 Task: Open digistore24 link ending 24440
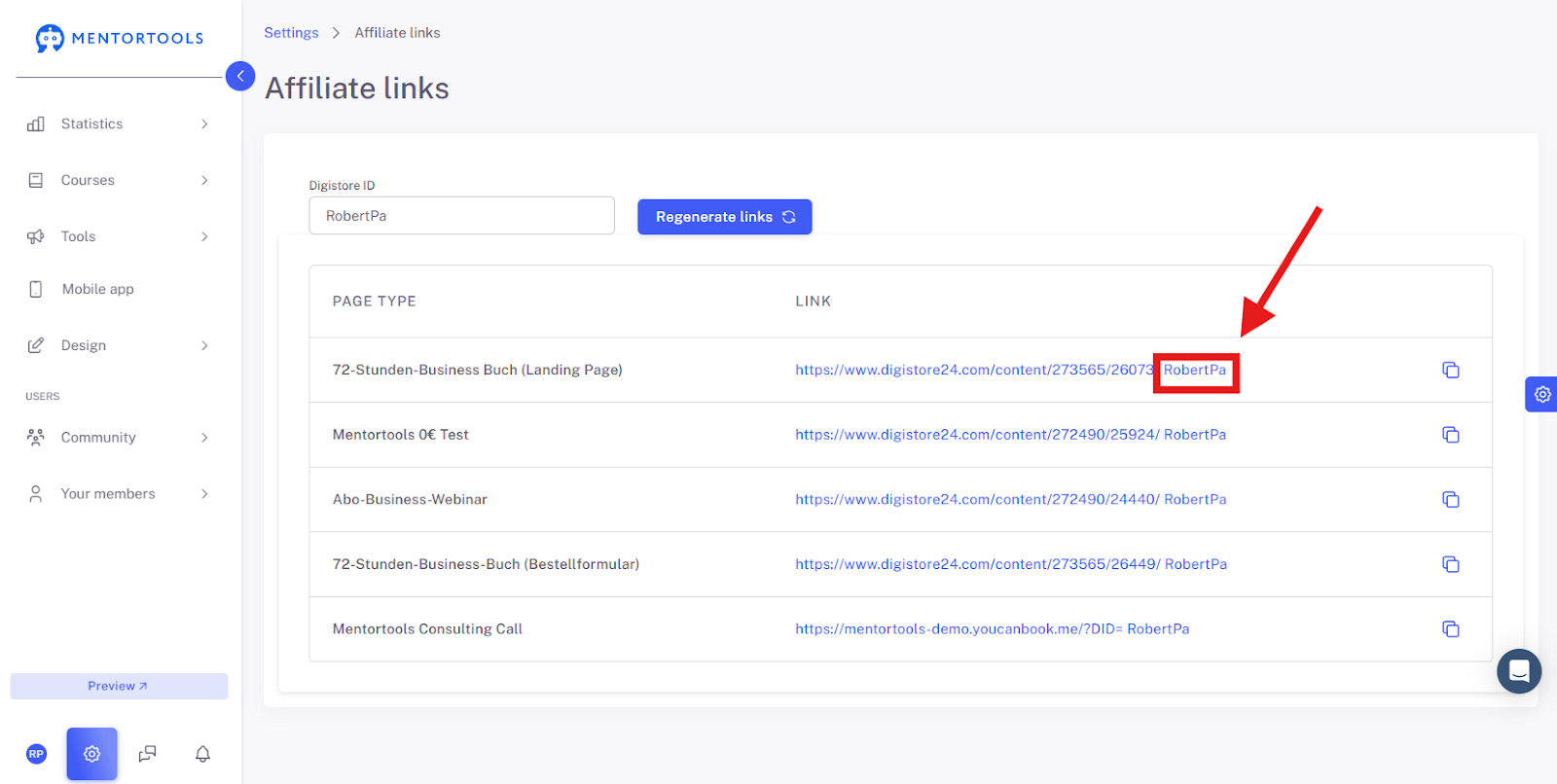1010,499
